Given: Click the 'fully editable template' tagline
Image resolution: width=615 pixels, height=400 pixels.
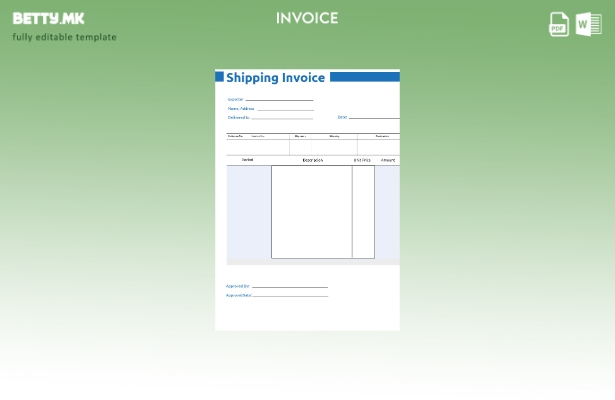Looking at the screenshot, I should 64,37.
